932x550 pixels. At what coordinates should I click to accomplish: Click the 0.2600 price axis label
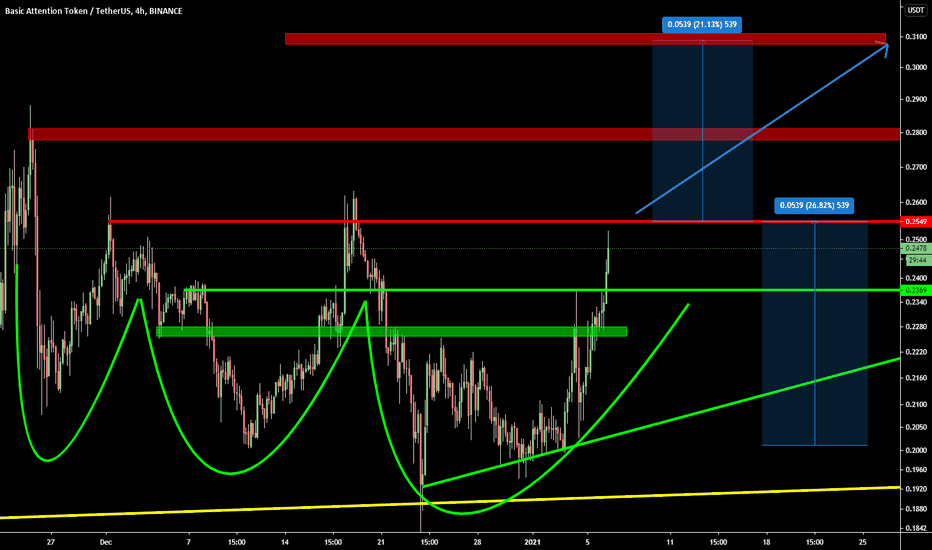click(x=916, y=203)
